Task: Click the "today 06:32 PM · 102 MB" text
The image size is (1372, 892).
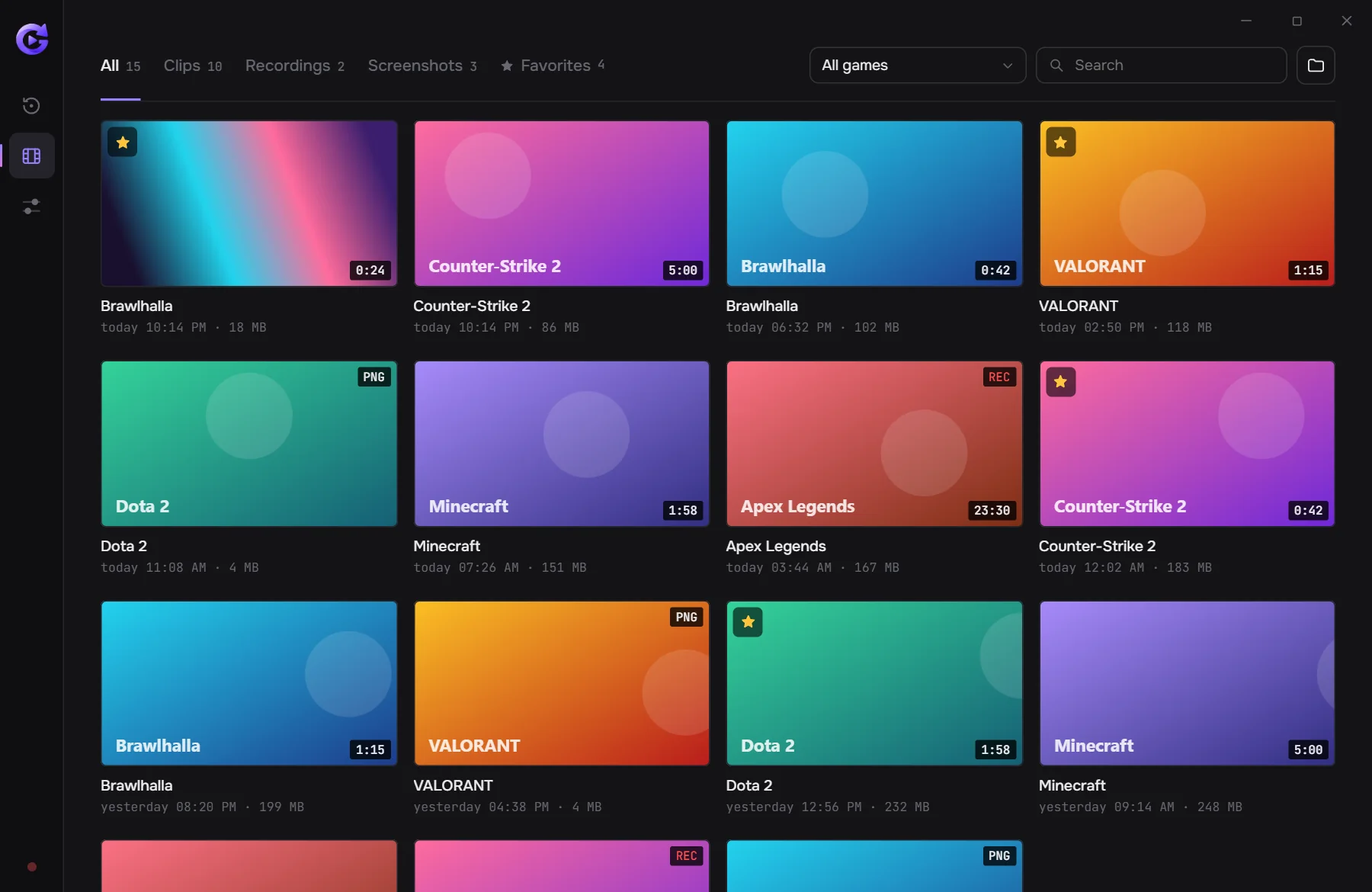Action: point(813,327)
